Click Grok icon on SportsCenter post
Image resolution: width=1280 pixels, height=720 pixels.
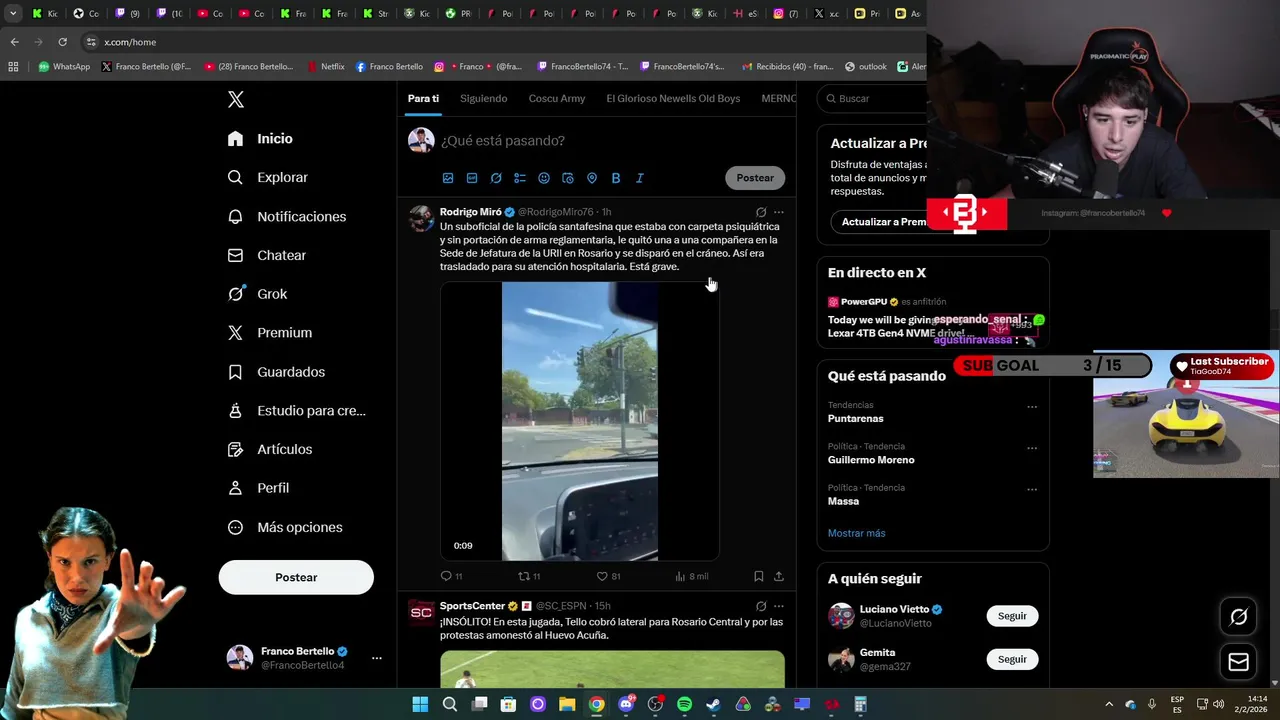coord(761,606)
